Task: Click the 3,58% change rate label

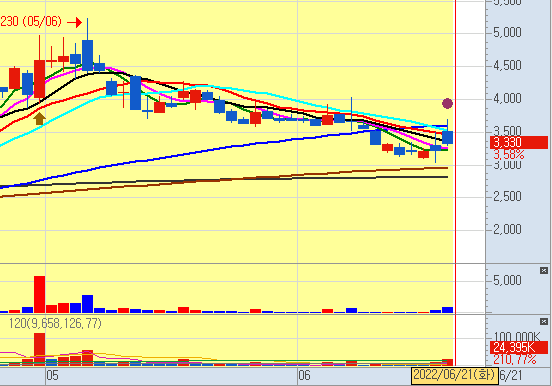Action: [x=509, y=155]
